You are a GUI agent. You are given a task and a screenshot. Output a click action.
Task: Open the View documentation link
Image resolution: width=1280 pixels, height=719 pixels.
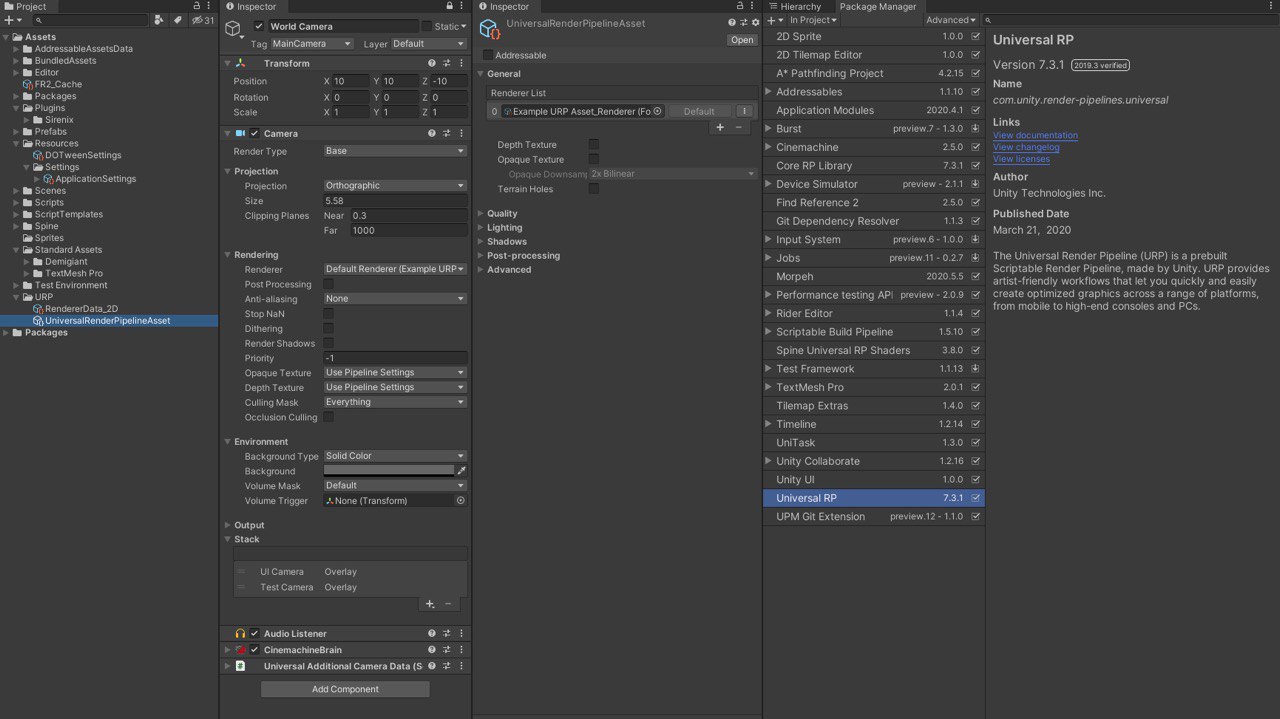[1035, 135]
